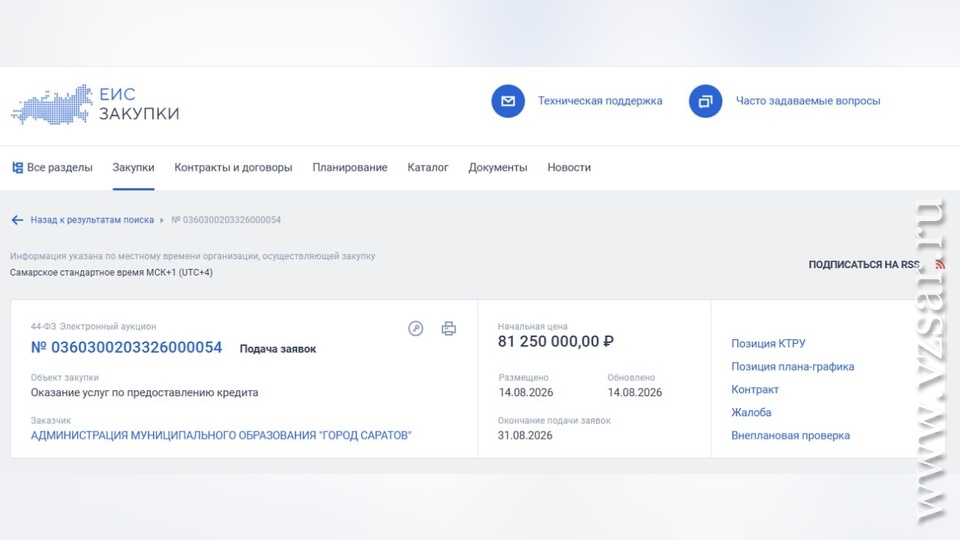Open the Планирование tab
Viewport: 960px width, 540px height.
(350, 167)
